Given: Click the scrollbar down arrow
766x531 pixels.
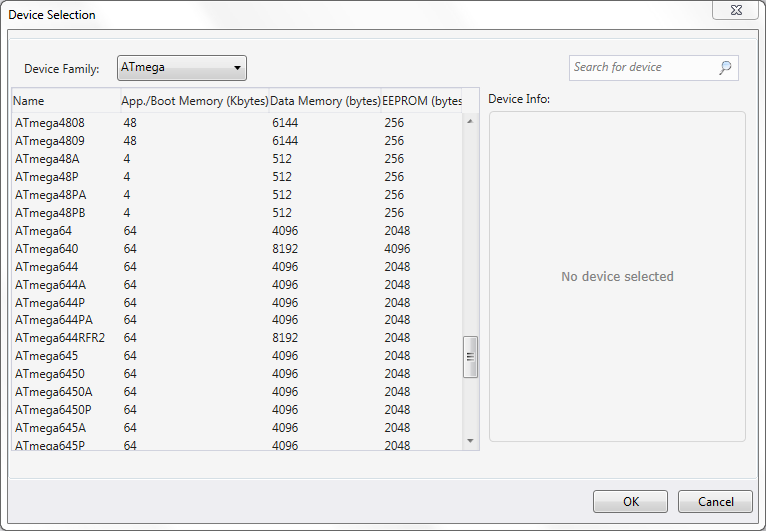Looking at the screenshot, I should pos(470,441).
